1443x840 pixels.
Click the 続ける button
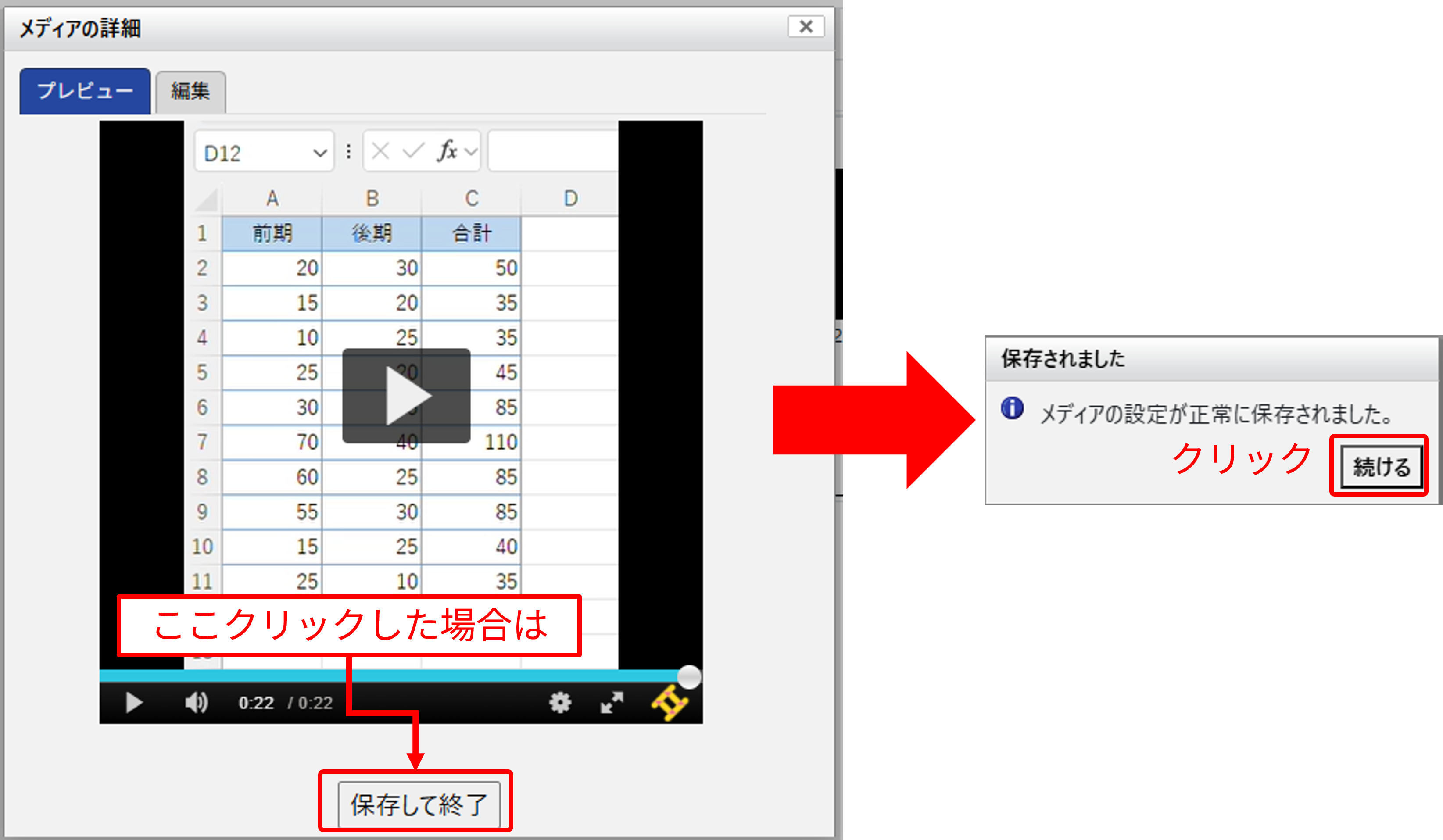coord(1381,467)
